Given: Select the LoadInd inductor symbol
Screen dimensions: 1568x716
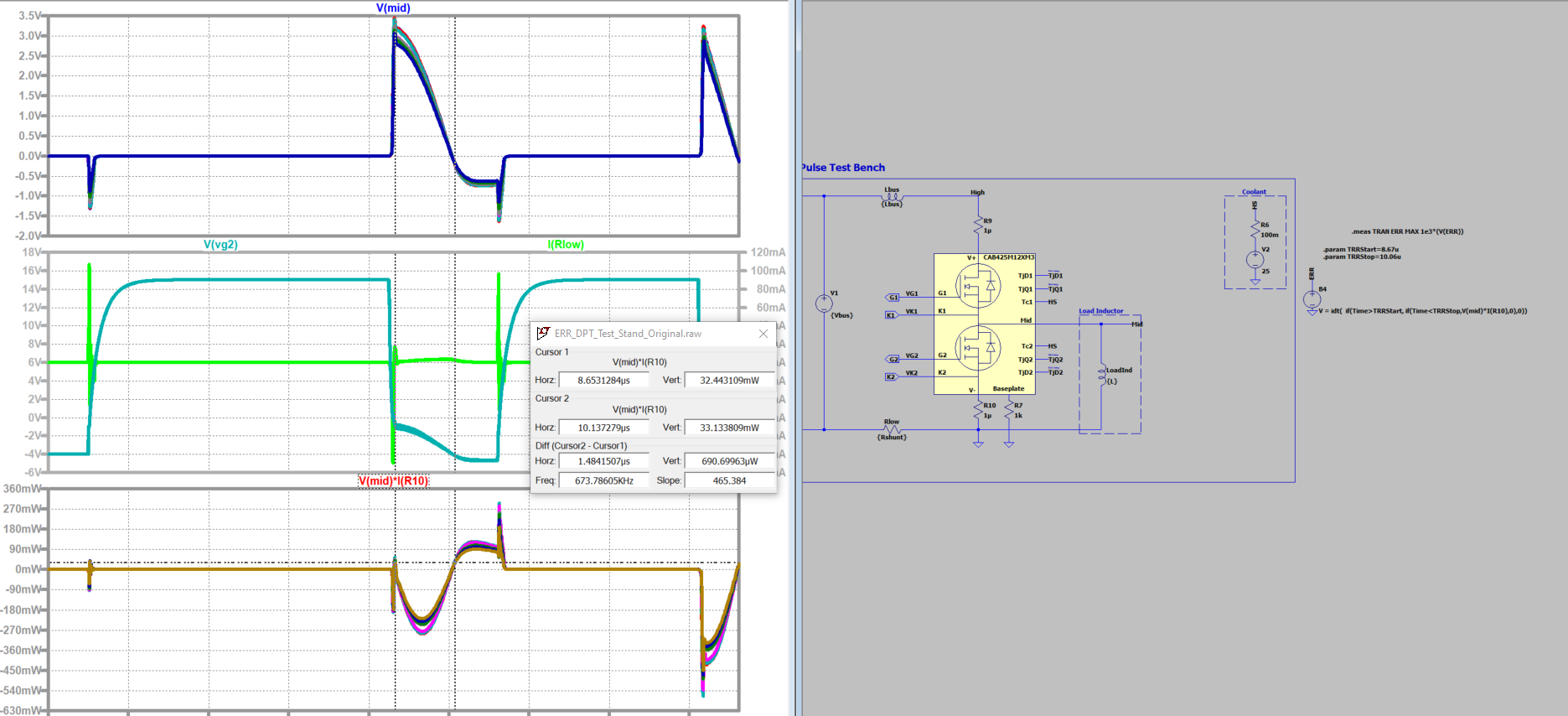Looking at the screenshot, I should (1102, 376).
